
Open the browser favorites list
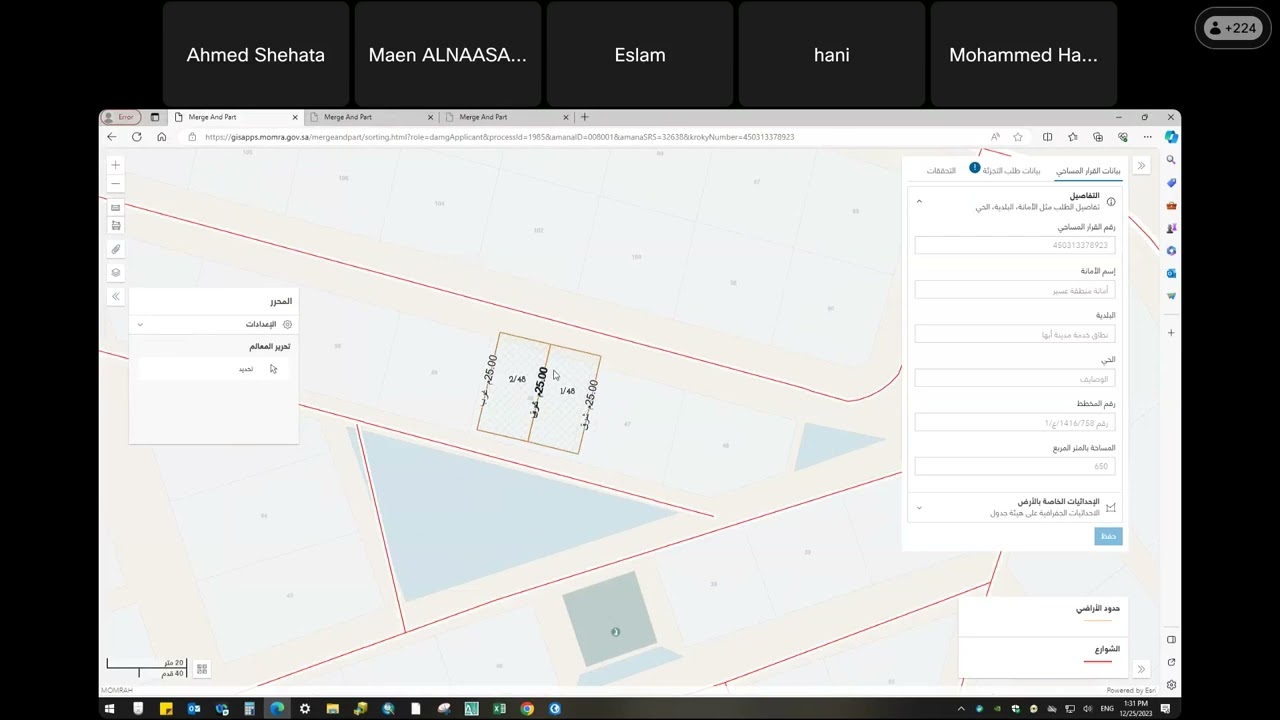point(1073,137)
